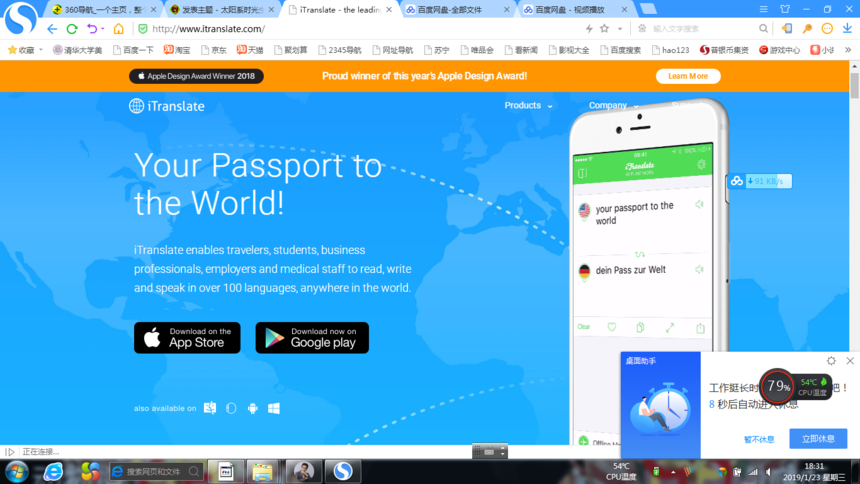The image size is (860, 484).
Task: Click the speaker icon beside dein Pass zur Welt
Action: pyautogui.click(x=699, y=269)
